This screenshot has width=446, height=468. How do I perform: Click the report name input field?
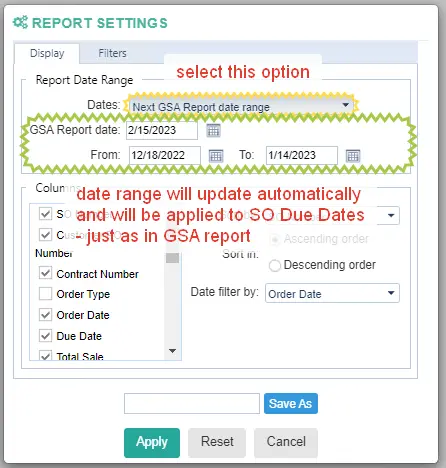point(192,403)
